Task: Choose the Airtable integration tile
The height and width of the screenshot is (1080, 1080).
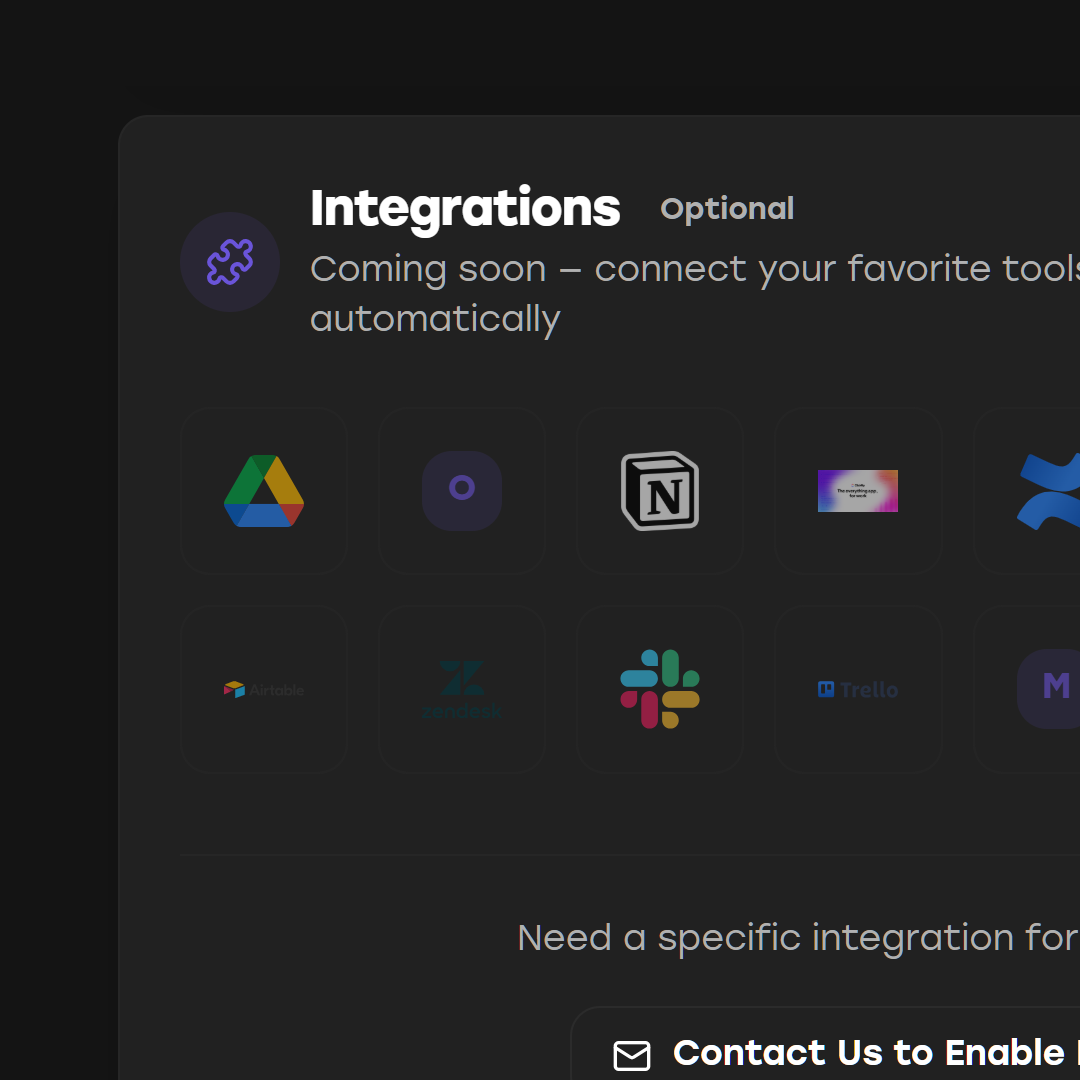Action: pyautogui.click(x=264, y=689)
